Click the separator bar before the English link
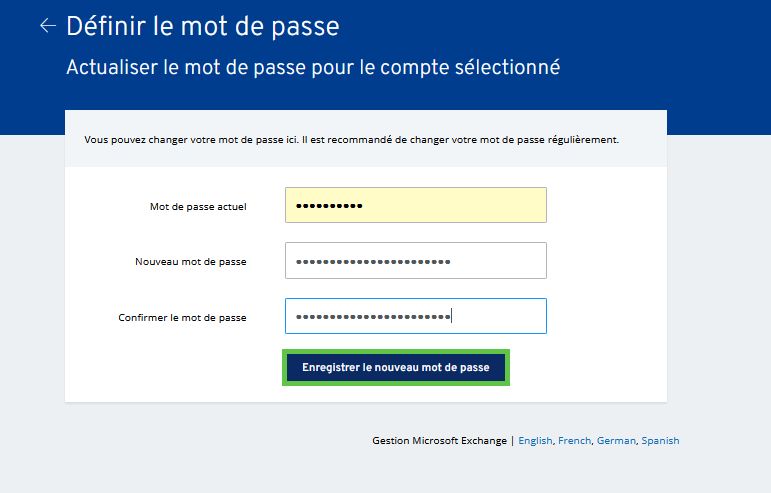This screenshot has height=493, width=771. click(x=512, y=440)
